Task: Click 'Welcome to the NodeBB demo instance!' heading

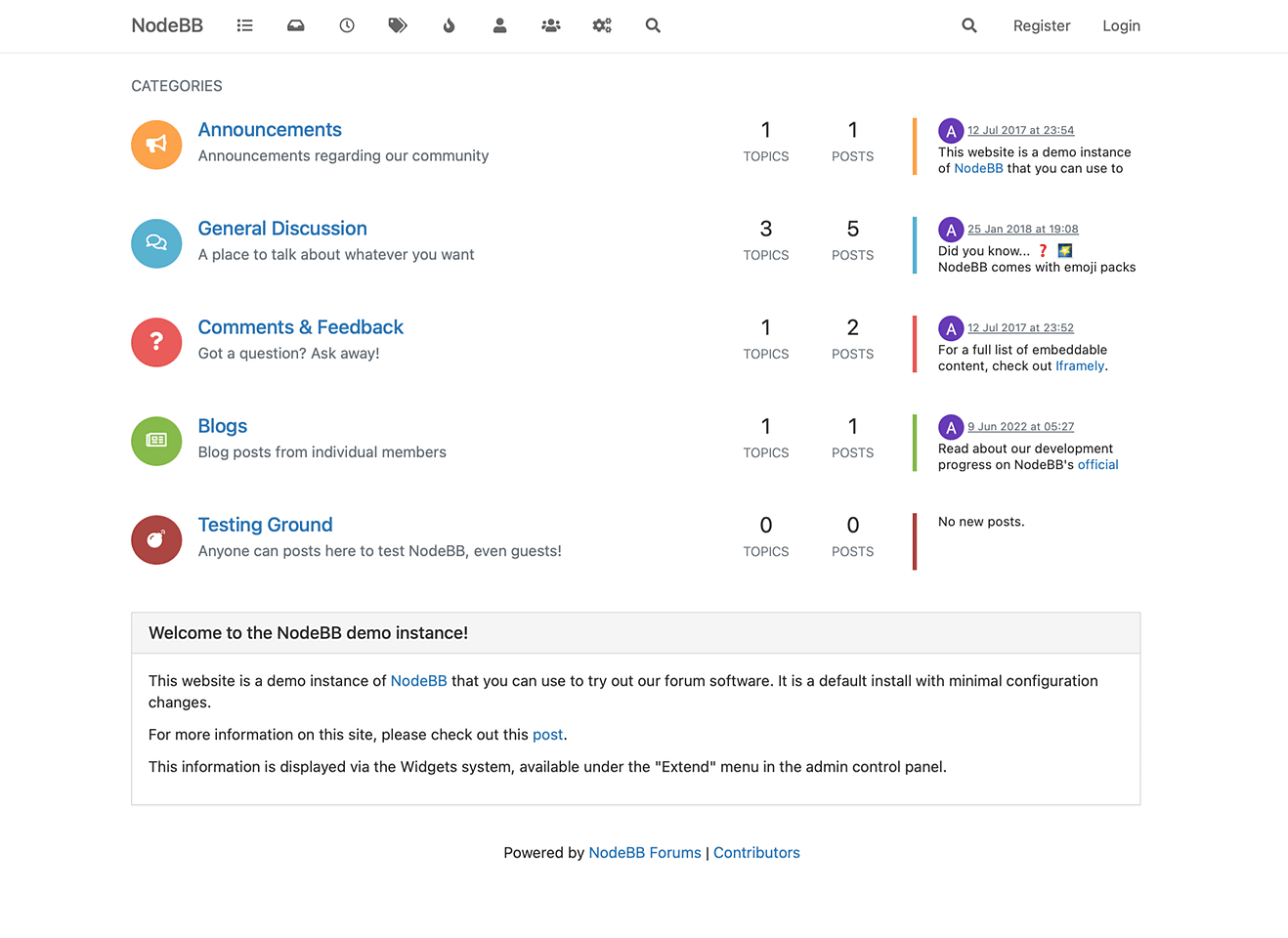Action: [308, 633]
